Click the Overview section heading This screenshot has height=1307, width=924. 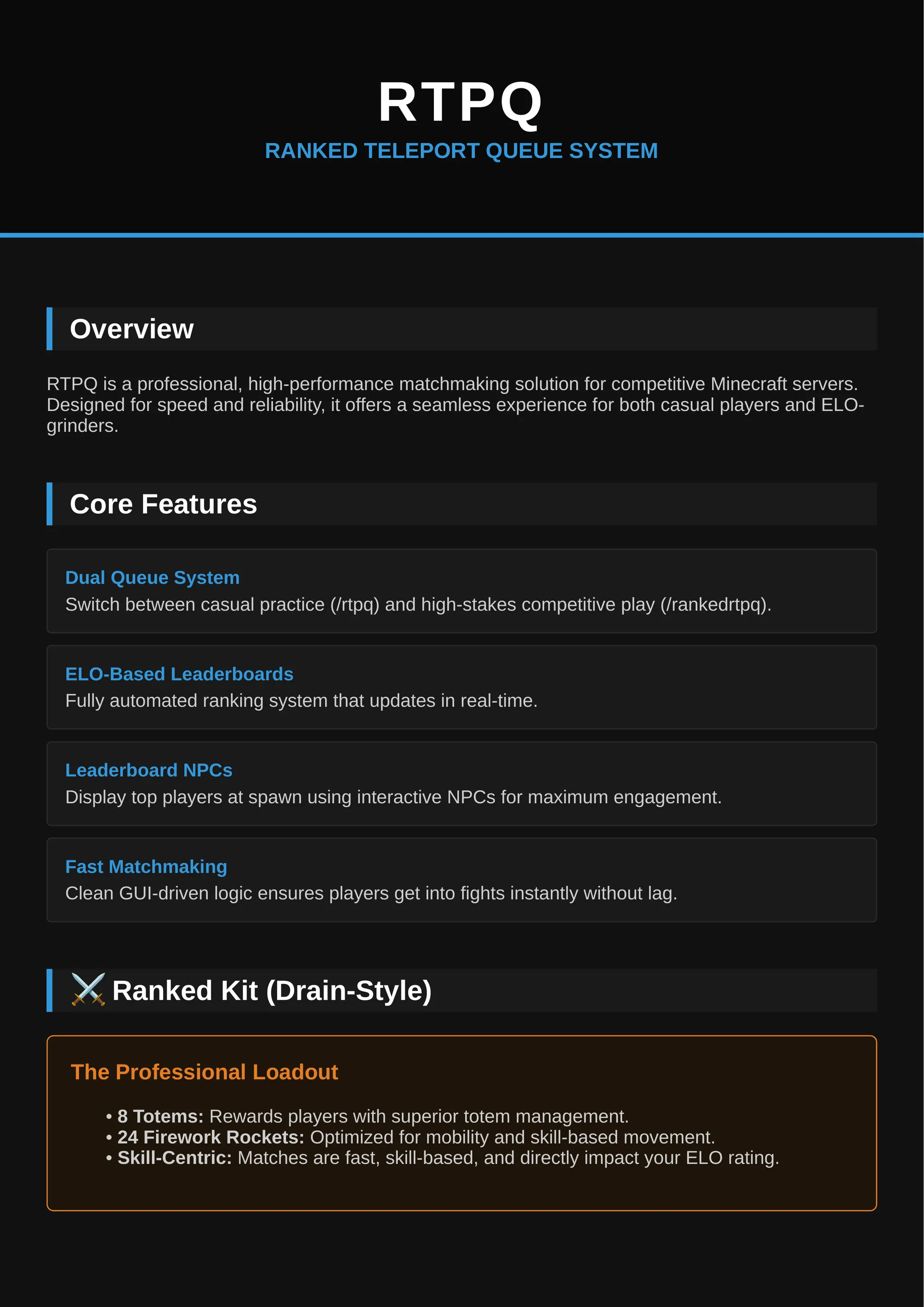point(131,329)
